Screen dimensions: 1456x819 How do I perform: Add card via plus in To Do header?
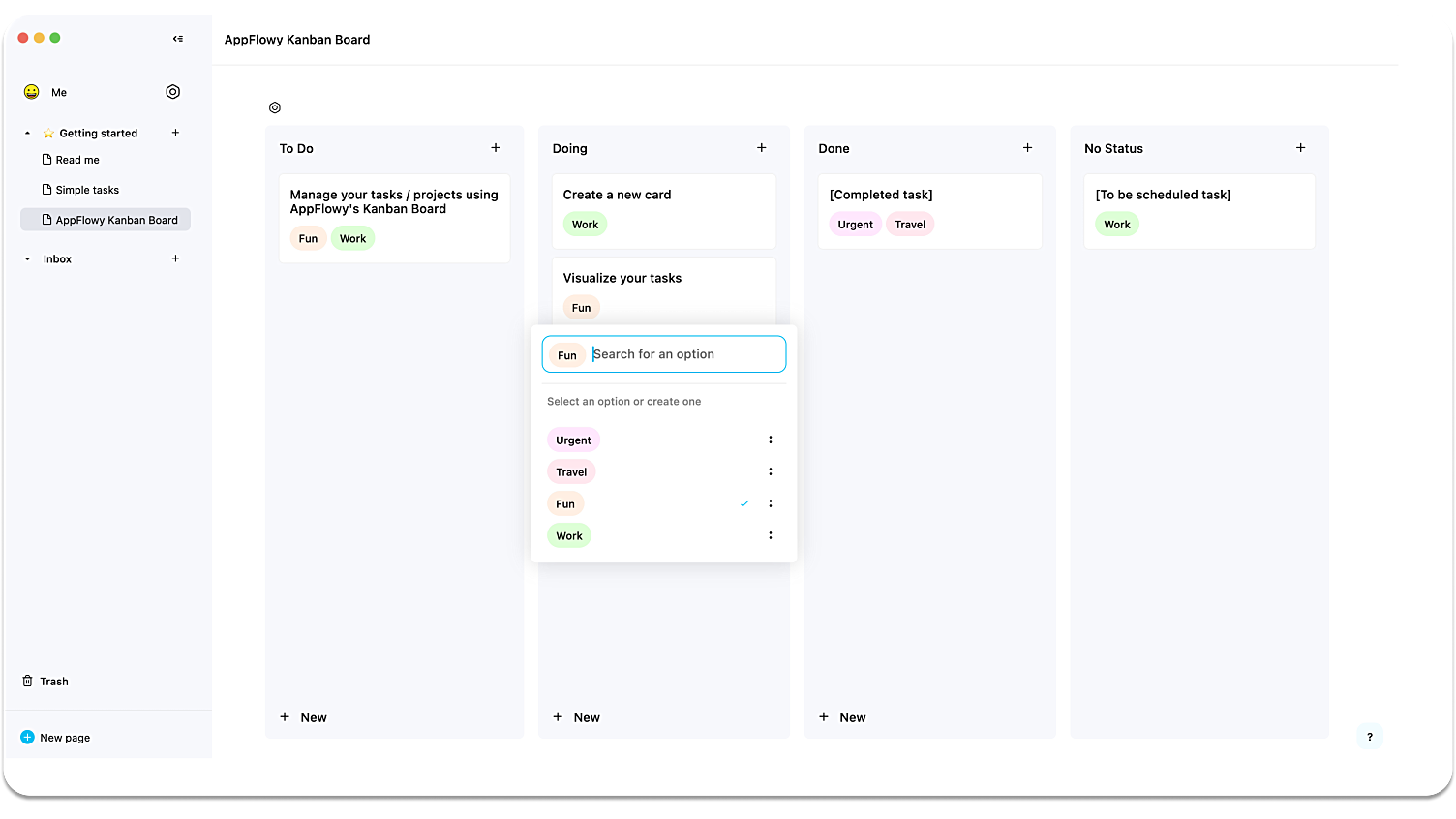[x=496, y=148]
